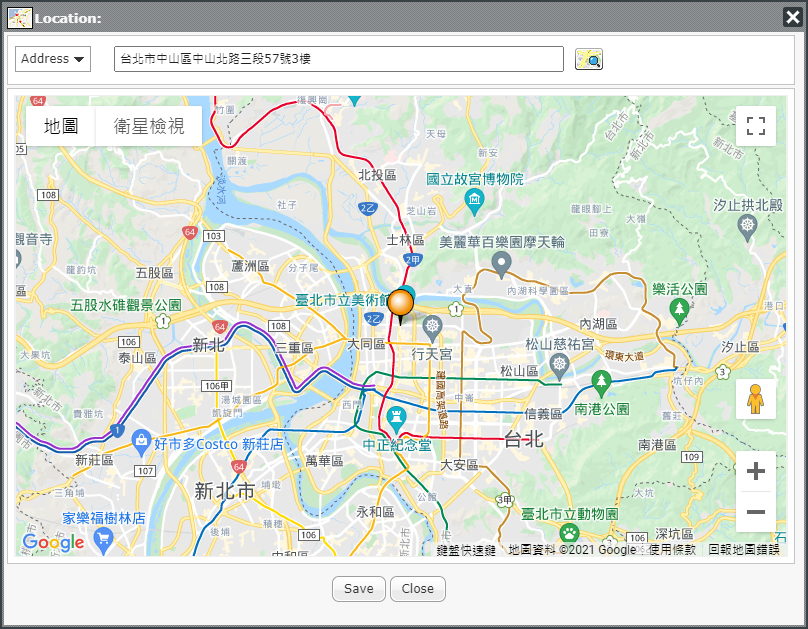The height and width of the screenshot is (629, 808).
Task: Open 鍵盤快速鍵 keyboard shortcuts
Action: click(x=466, y=550)
